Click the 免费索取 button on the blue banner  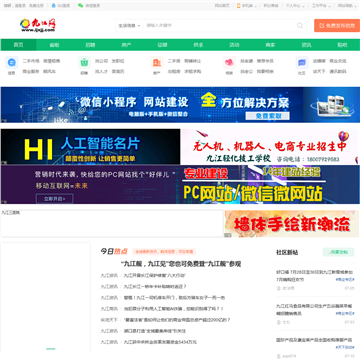[x=268, y=116]
